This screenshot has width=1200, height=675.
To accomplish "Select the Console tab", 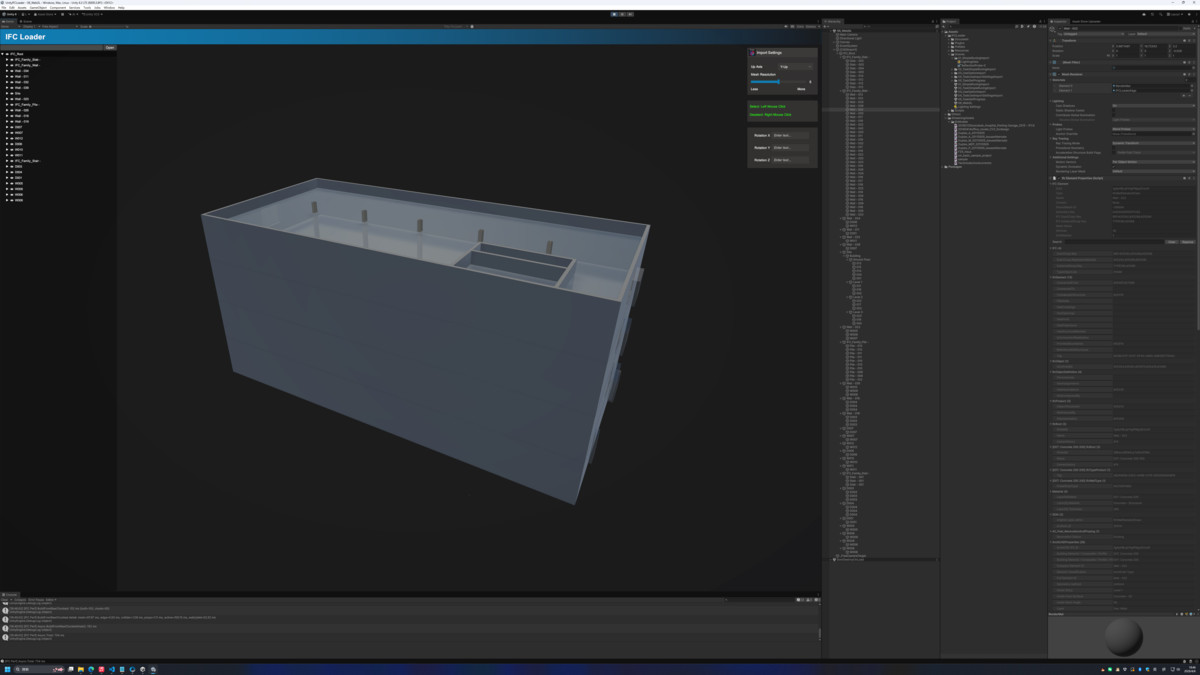I will point(10,594).
